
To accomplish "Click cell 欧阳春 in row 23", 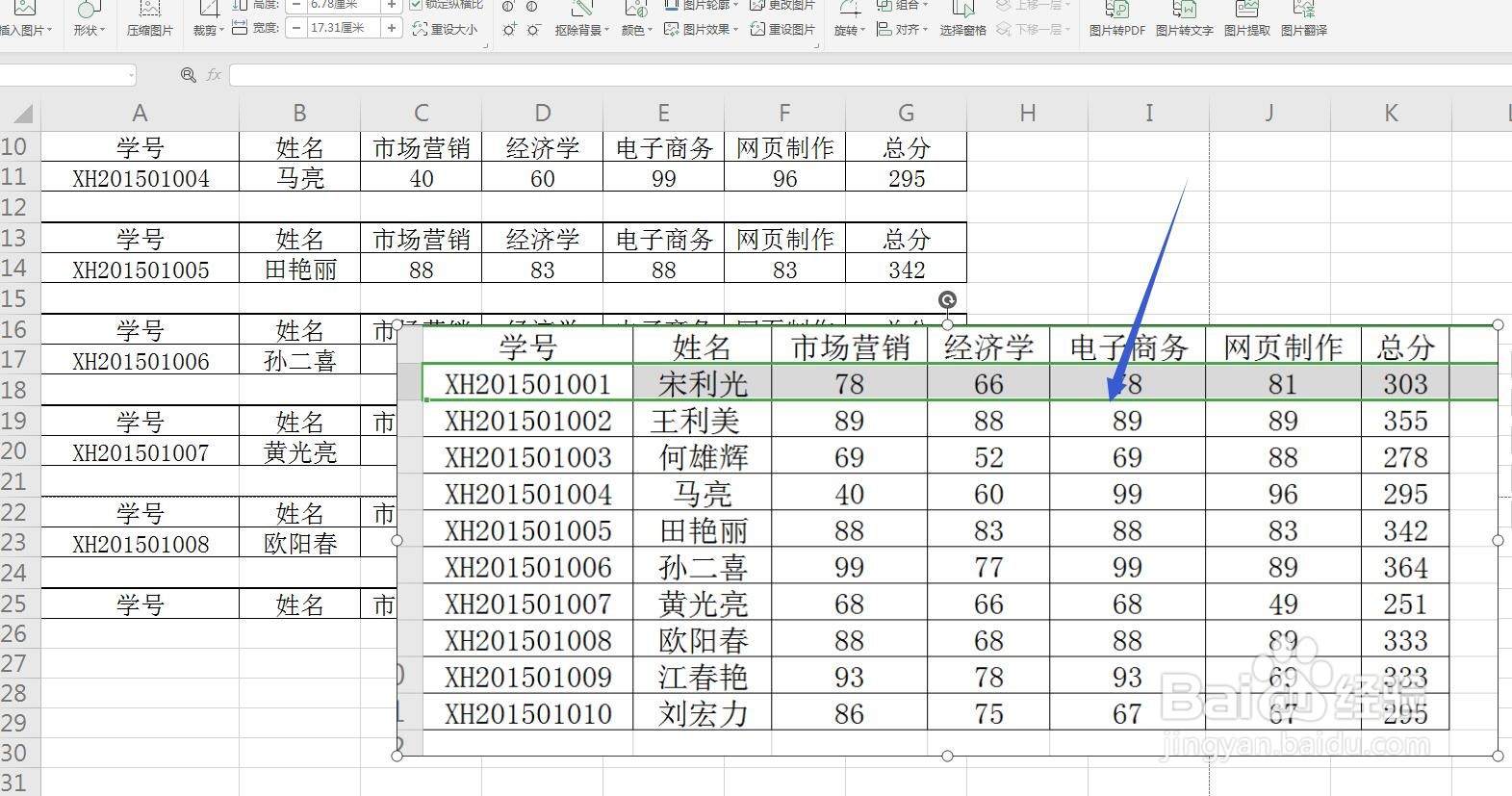I will (300, 544).
